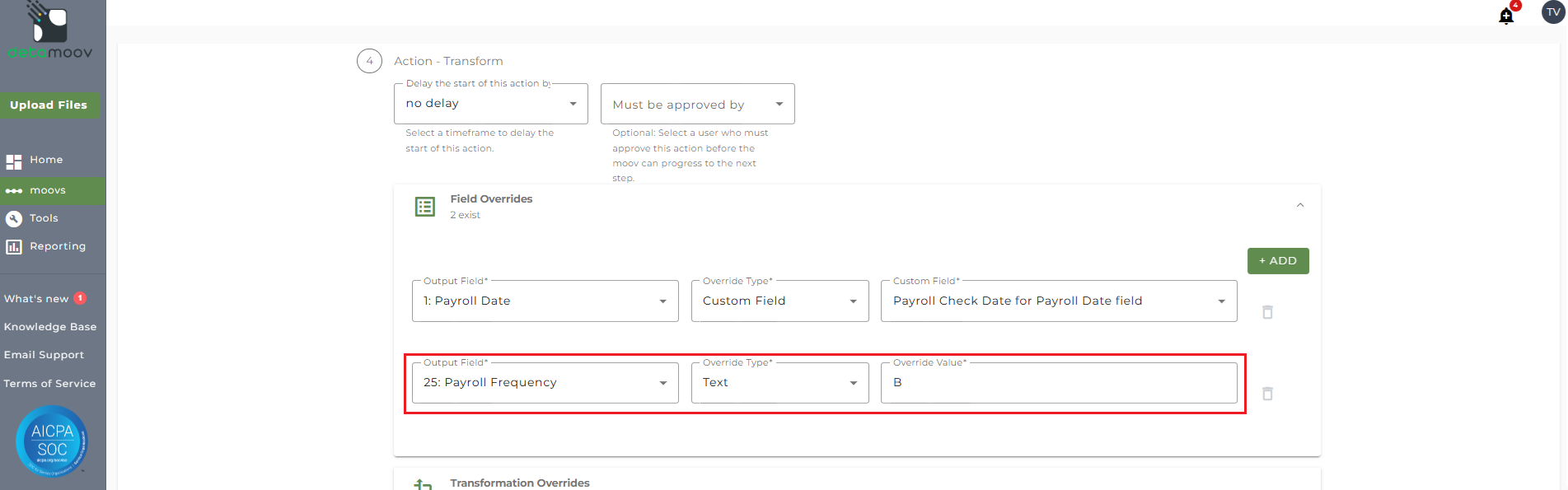The height and width of the screenshot is (490, 1568).
Task: Change the Text override type dropdown
Action: click(779, 383)
